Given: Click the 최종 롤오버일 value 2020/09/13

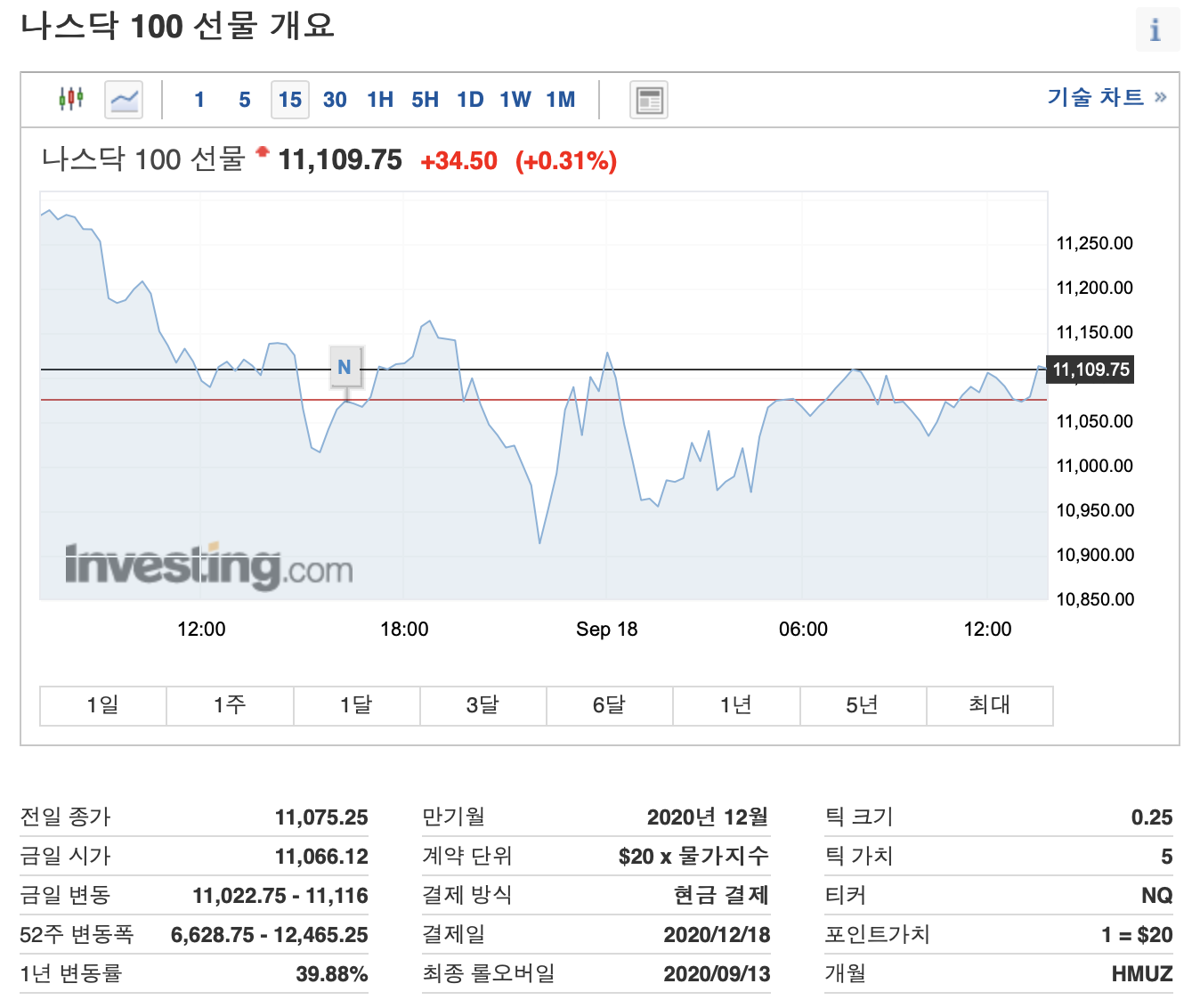Looking at the screenshot, I should tap(718, 974).
